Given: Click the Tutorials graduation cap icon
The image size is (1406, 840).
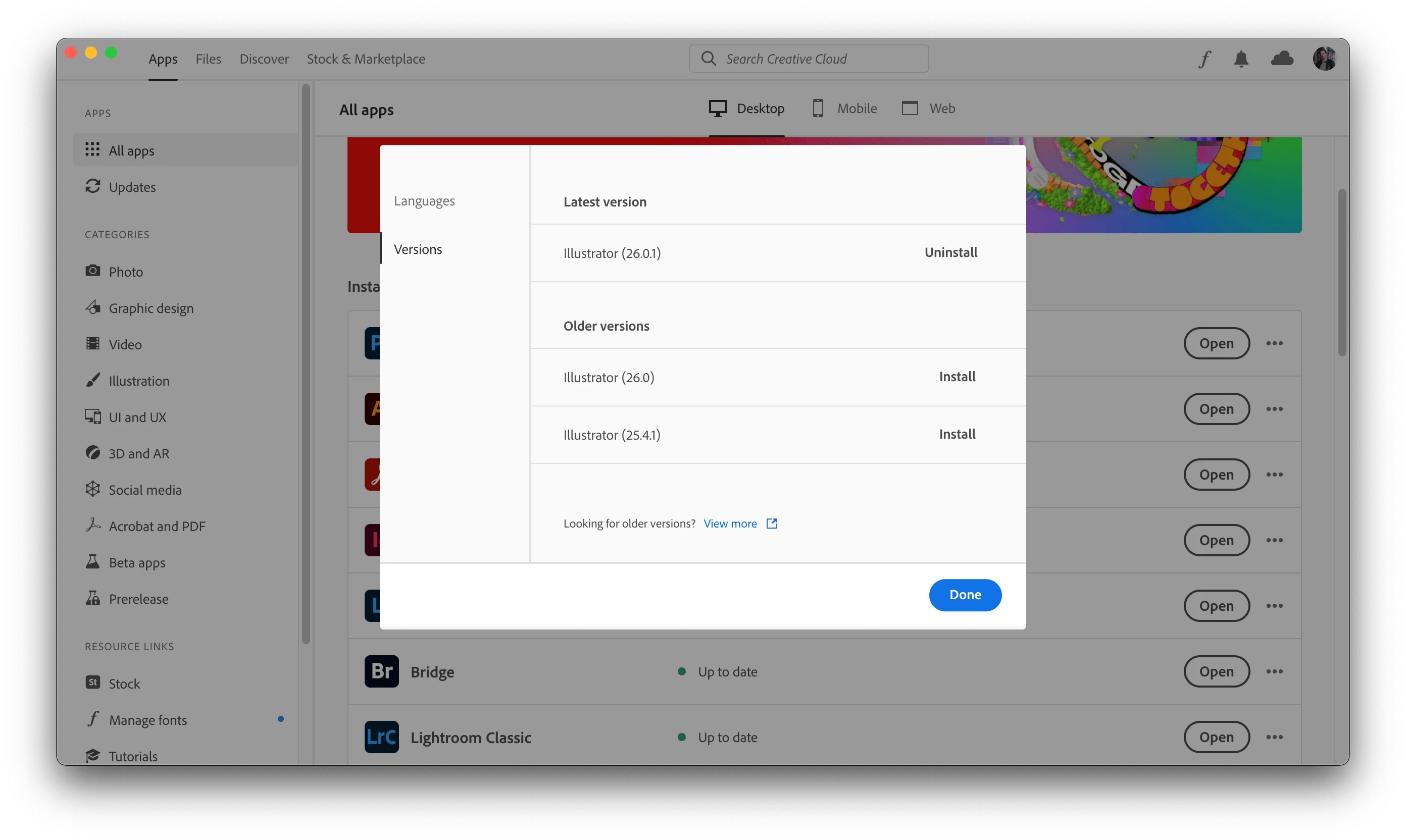Looking at the screenshot, I should (92, 756).
